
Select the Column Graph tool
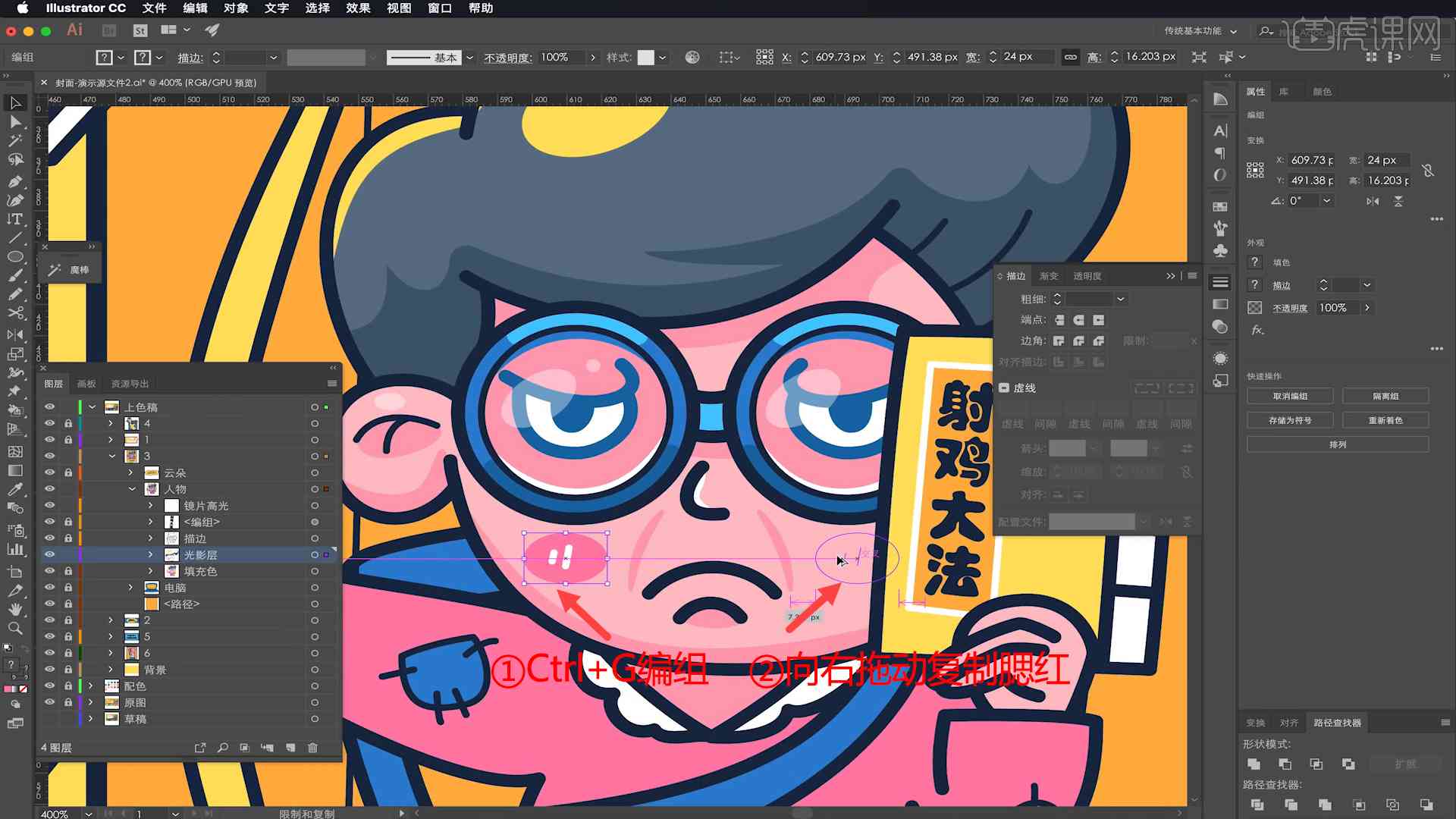point(15,549)
